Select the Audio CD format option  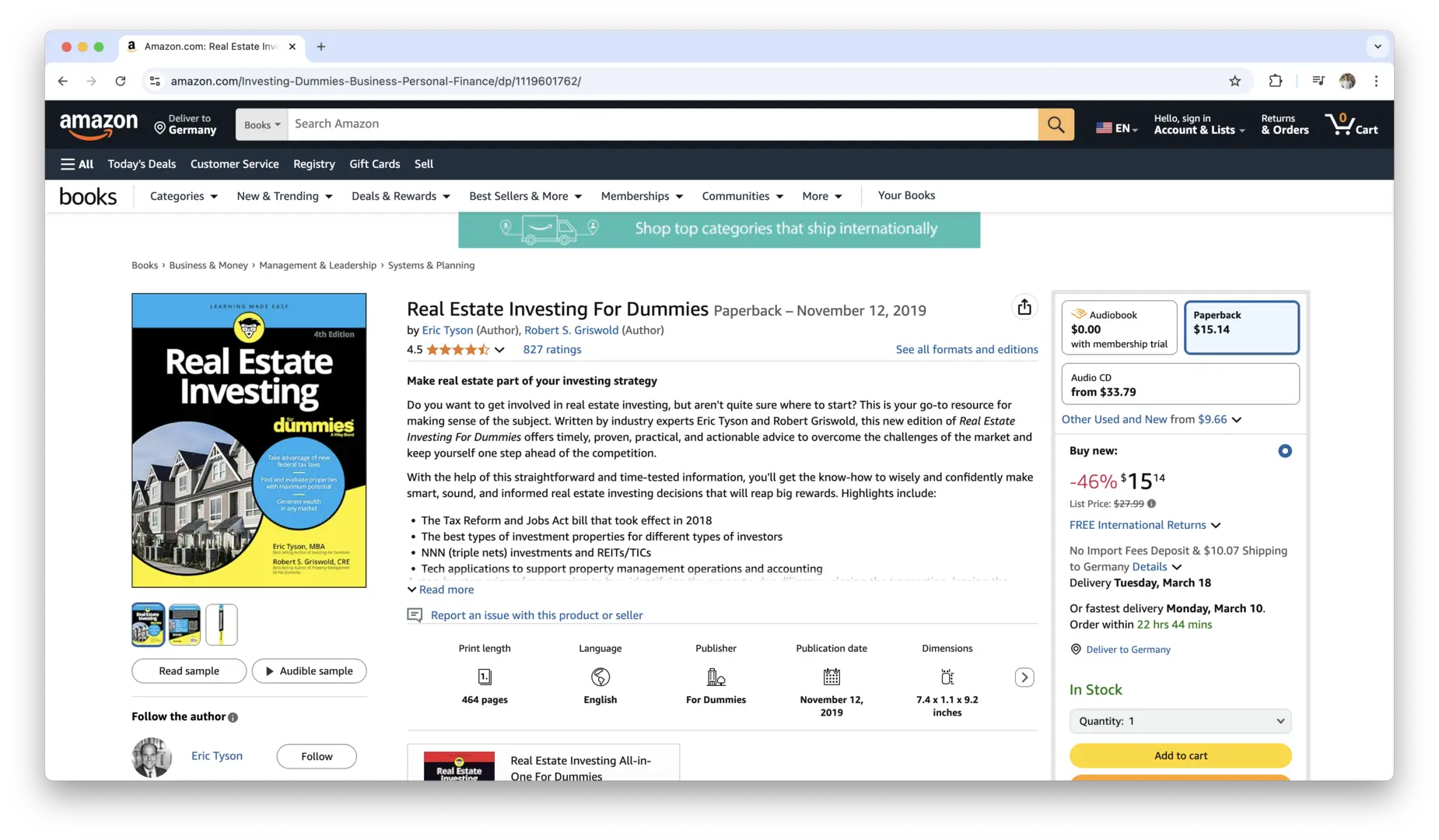(1180, 384)
